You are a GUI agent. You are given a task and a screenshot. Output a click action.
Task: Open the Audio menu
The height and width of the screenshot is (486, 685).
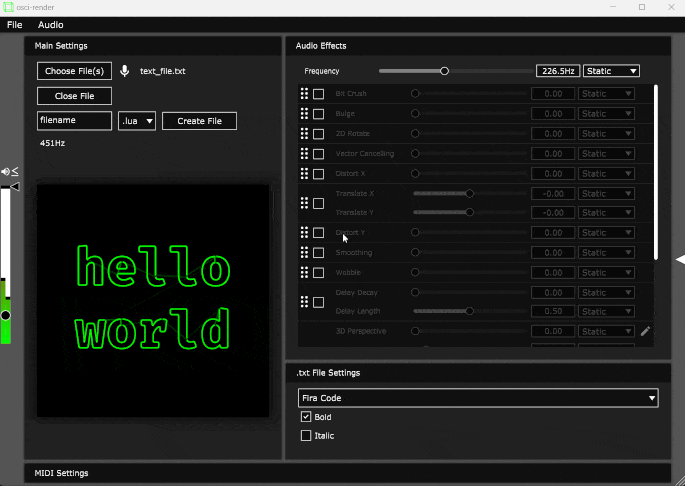coord(50,24)
